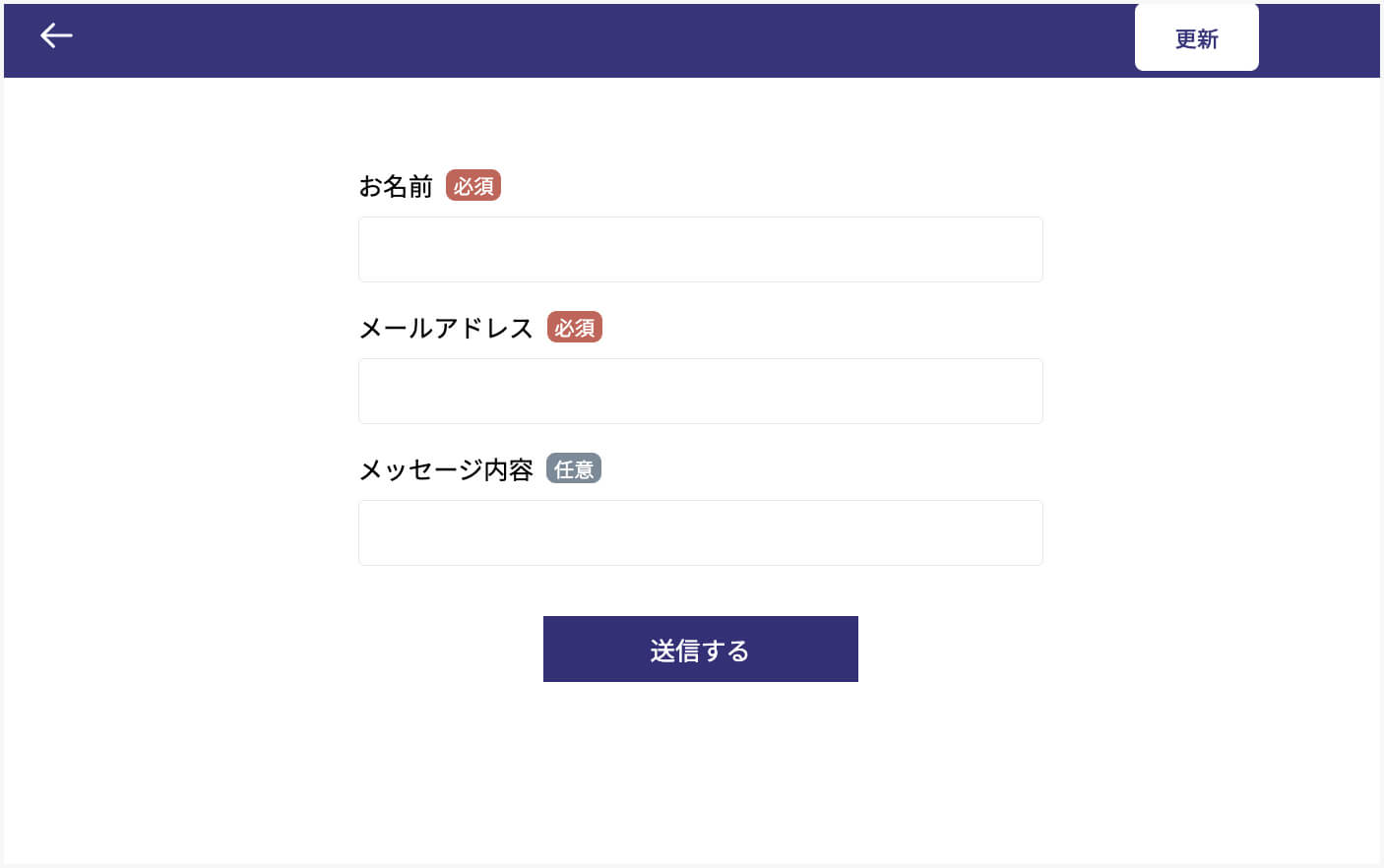This screenshot has width=1384, height=868.
Task: Click the gray 任意 badge
Action: pyautogui.click(x=574, y=469)
